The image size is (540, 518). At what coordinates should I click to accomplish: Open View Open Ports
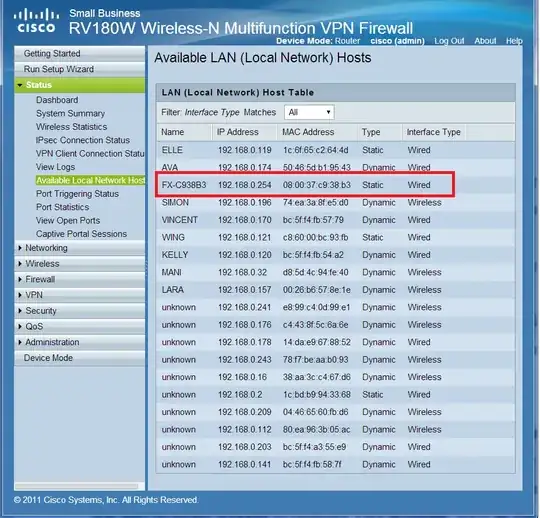coord(68,220)
